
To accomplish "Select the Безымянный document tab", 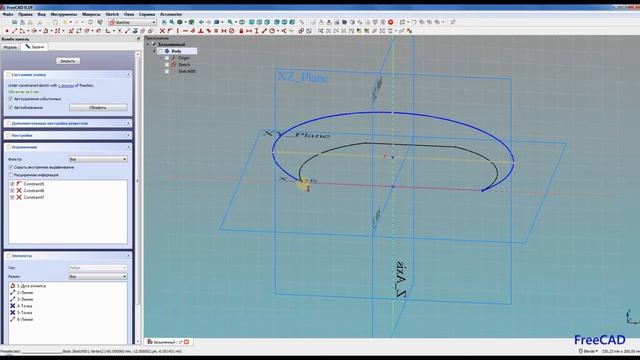I will [x=168, y=342].
